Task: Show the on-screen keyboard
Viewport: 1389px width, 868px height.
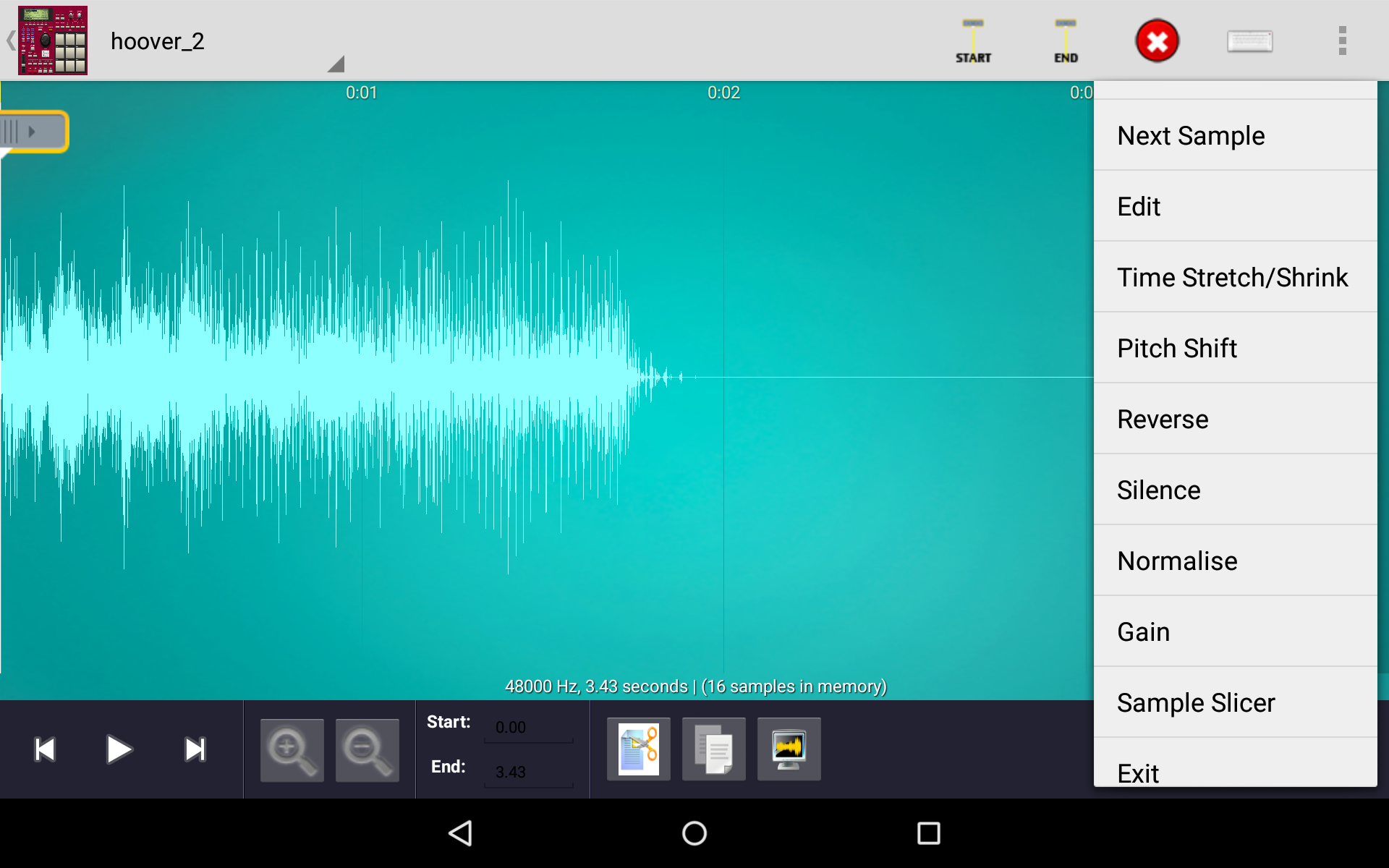Action: [x=1251, y=41]
